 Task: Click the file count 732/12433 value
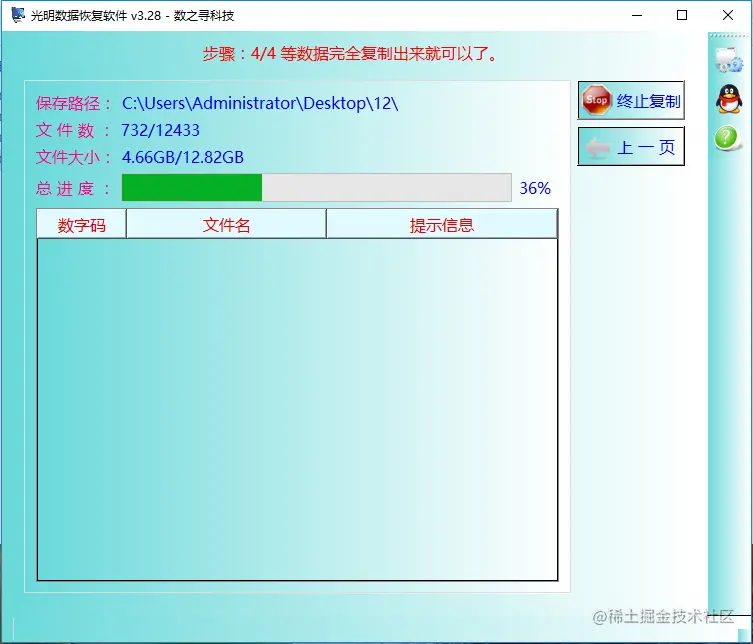click(x=160, y=130)
